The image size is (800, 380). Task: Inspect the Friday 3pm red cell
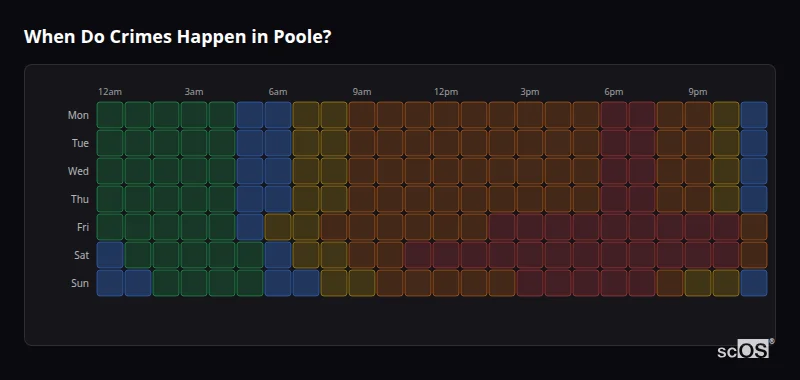[530, 227]
